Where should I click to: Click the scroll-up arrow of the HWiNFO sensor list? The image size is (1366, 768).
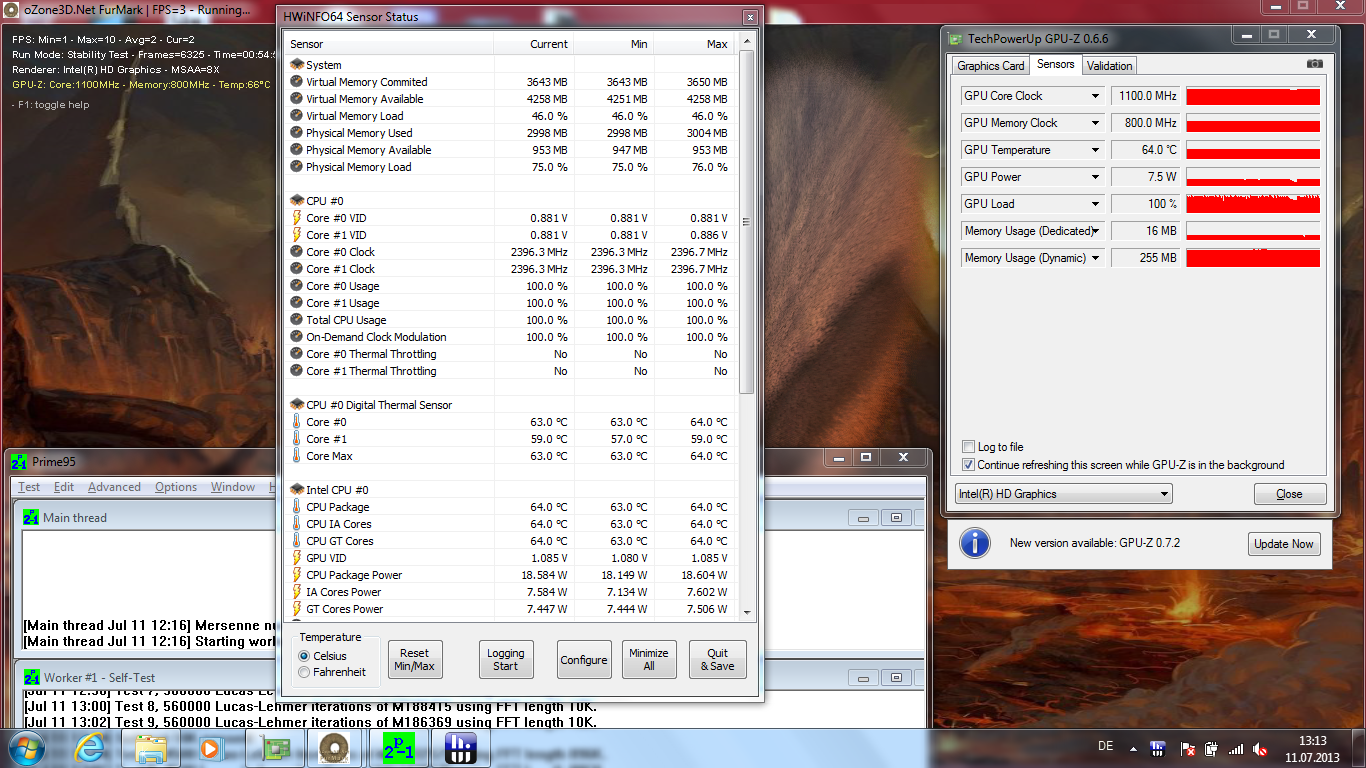click(x=747, y=43)
